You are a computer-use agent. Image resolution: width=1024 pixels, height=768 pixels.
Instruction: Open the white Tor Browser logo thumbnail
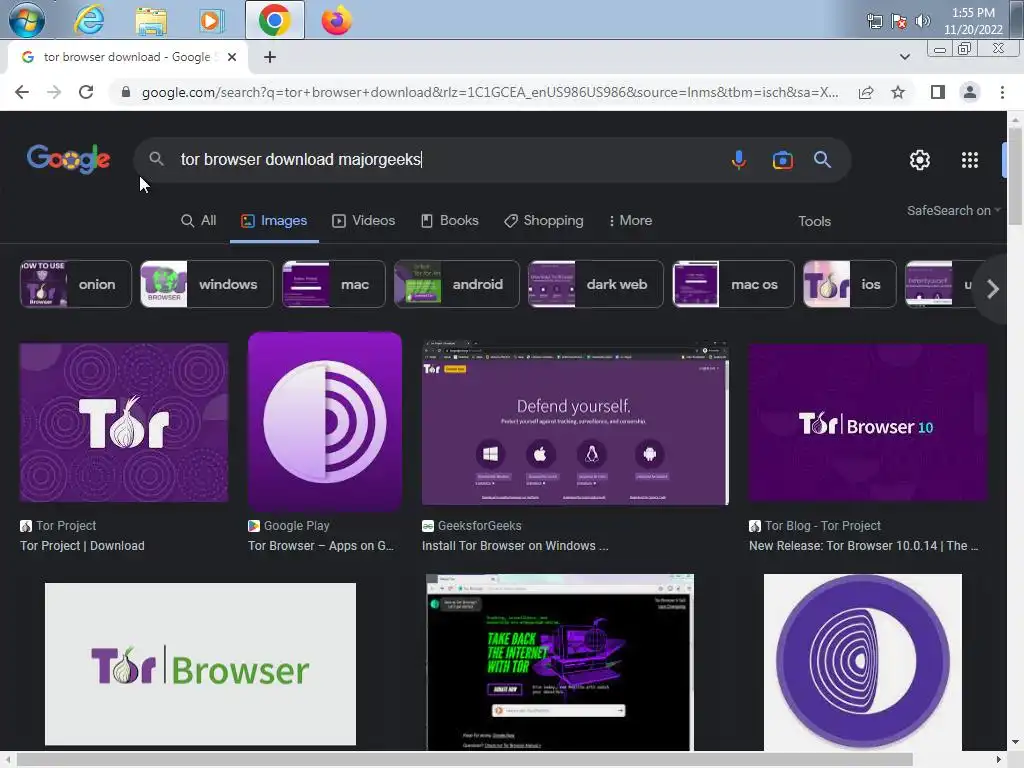200,664
